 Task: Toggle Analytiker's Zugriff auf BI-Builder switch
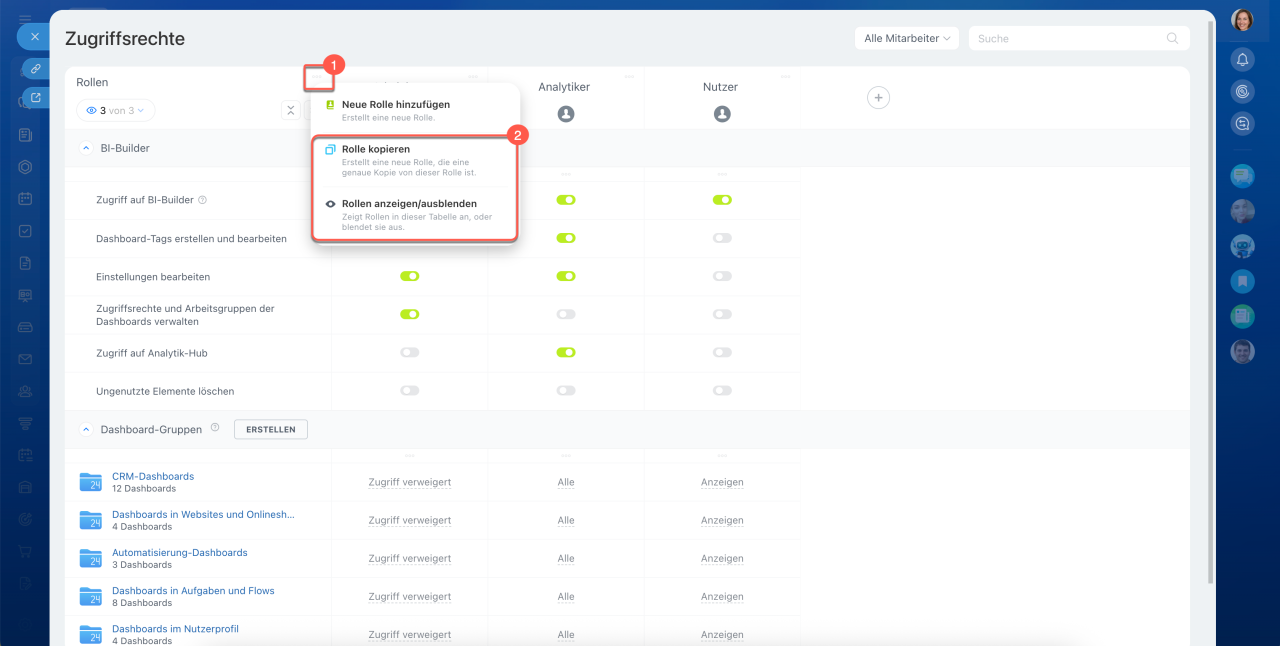pos(566,200)
